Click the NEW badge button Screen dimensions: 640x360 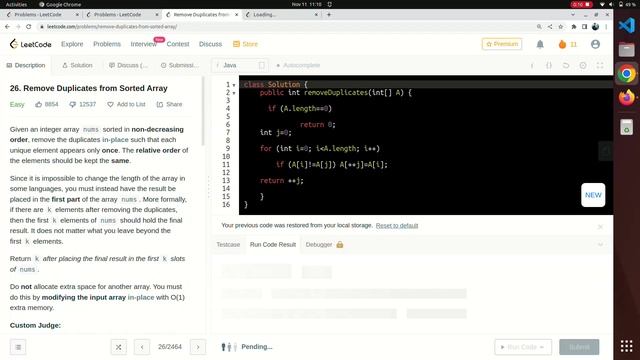click(593, 195)
